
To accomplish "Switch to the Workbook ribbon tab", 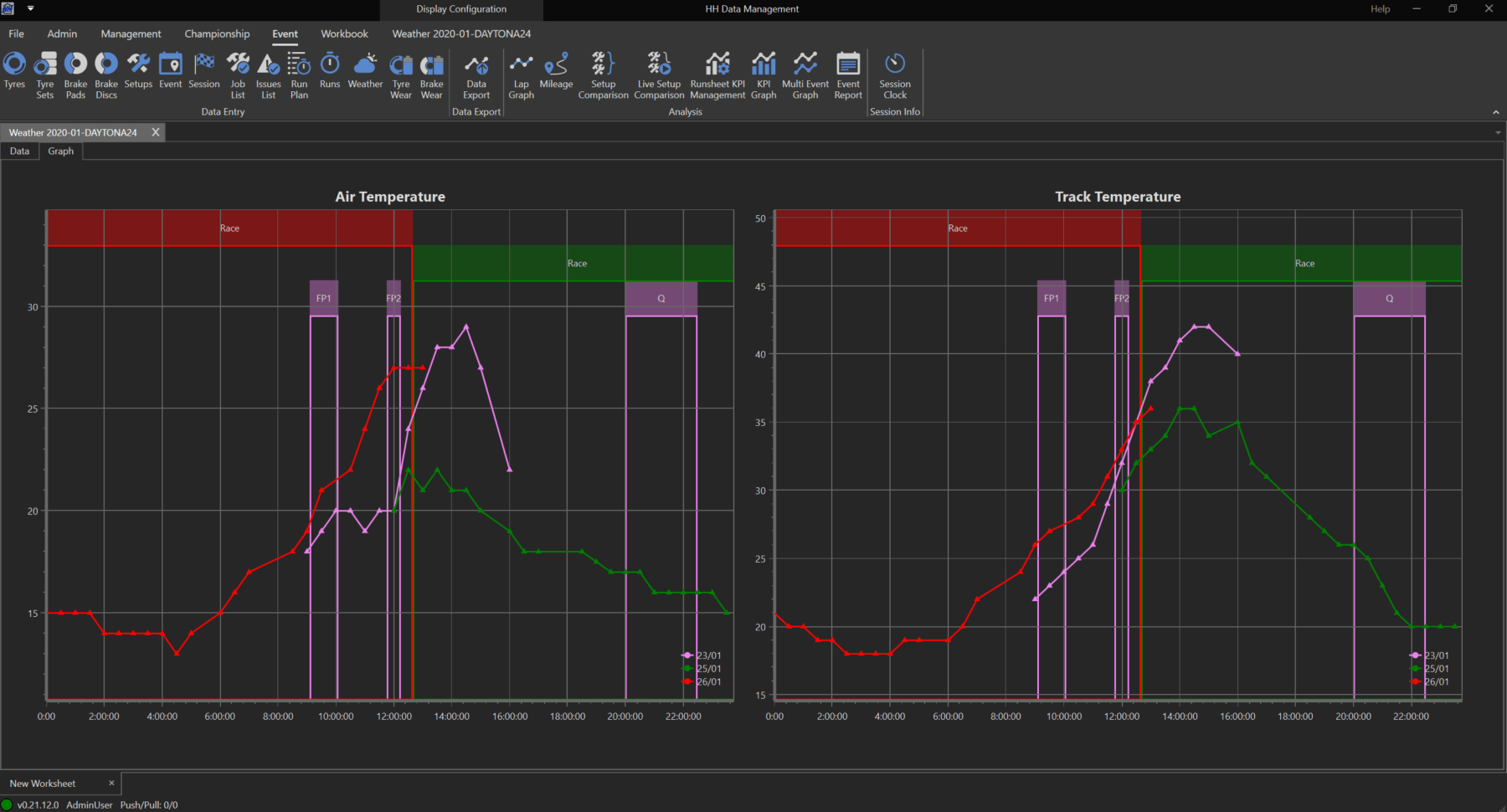I will coord(344,33).
